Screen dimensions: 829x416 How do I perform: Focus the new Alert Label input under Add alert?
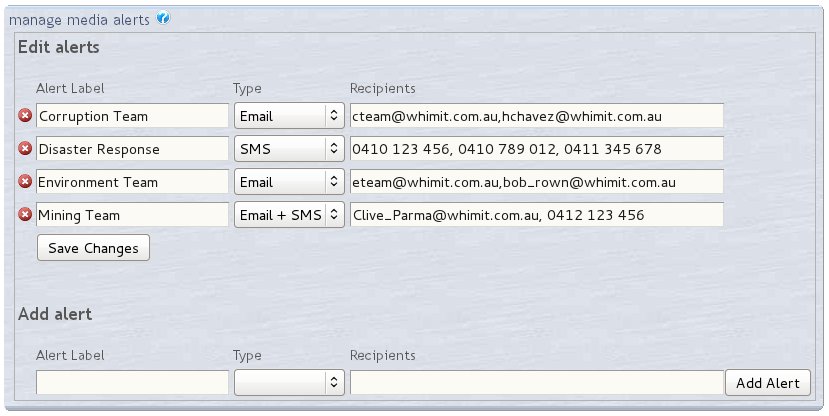(132, 383)
